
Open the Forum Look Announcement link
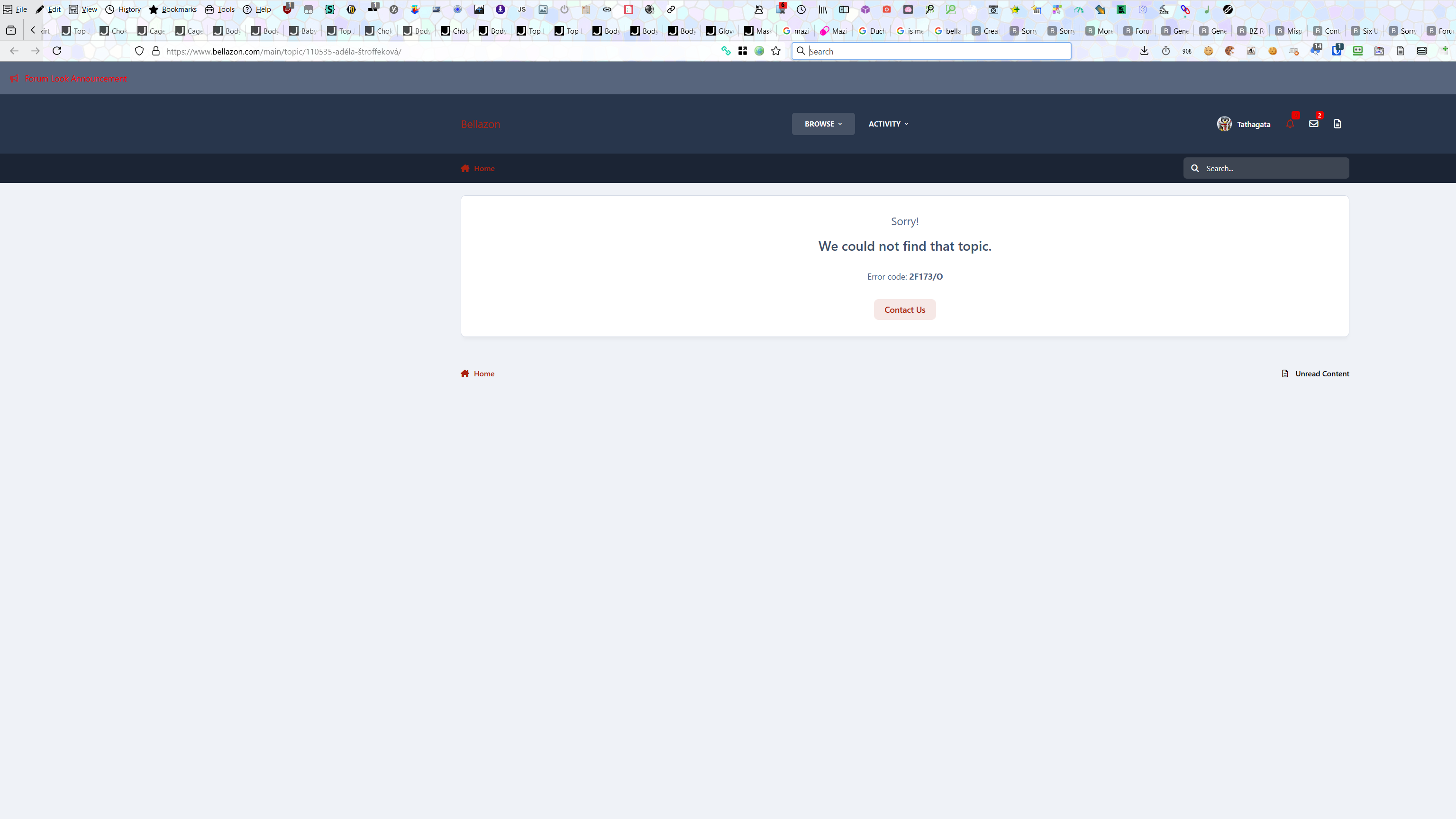[x=75, y=79]
